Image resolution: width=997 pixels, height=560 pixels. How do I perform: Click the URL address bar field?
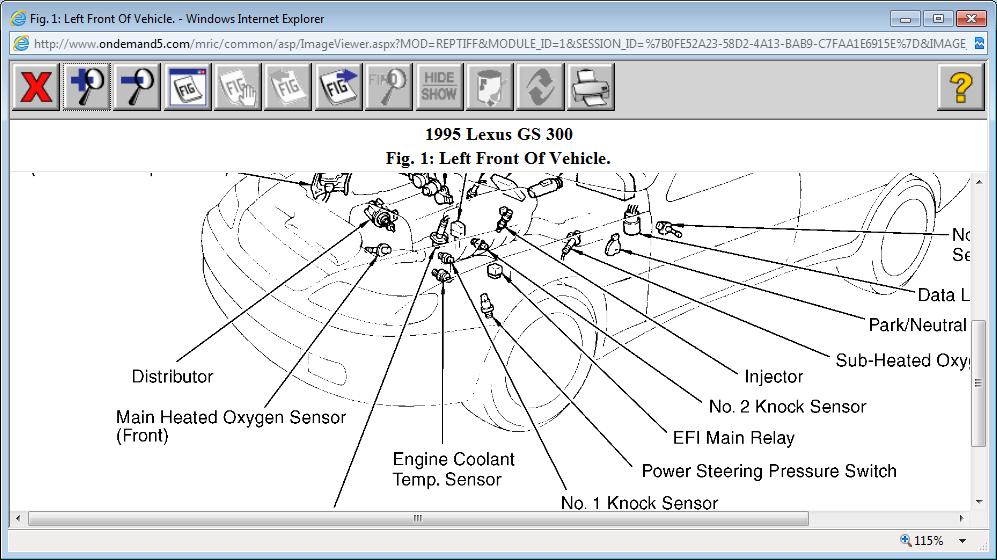point(499,44)
